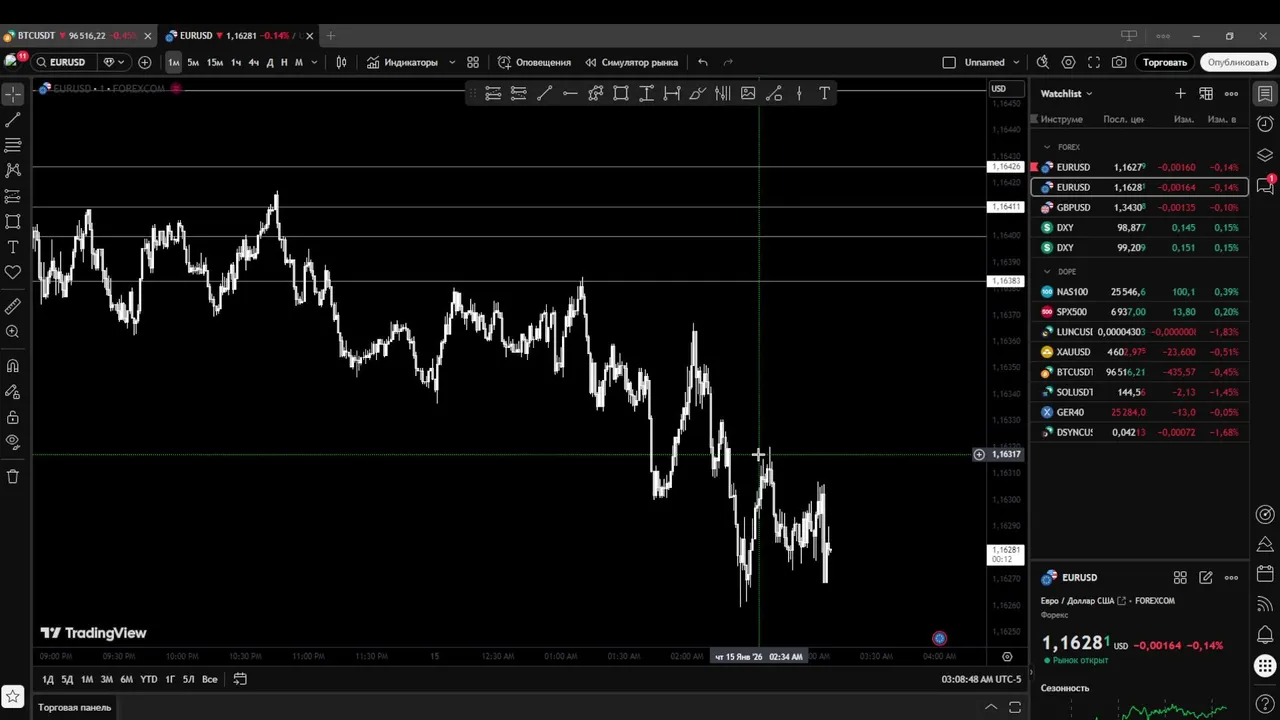1280x720 pixels.
Task: Switch to 5м timeframe
Action: click(x=193, y=62)
